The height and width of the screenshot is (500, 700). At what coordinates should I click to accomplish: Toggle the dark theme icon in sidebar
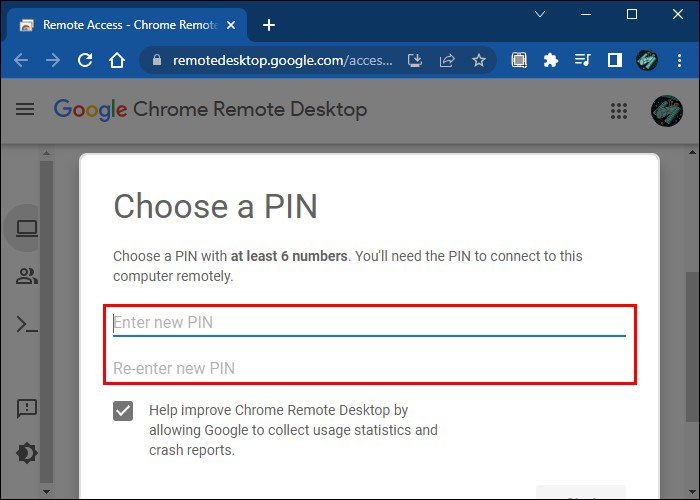tap(27, 453)
